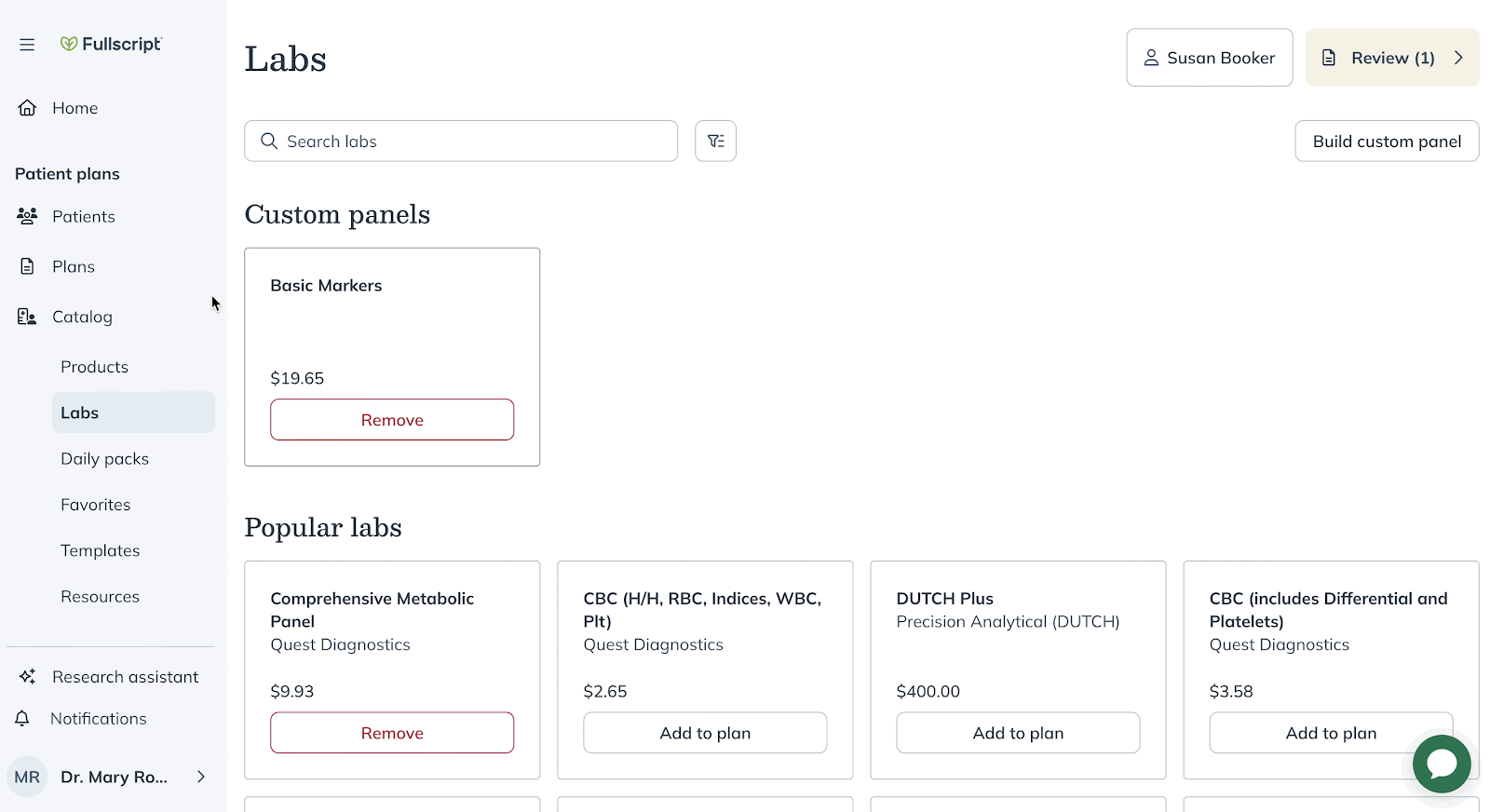This screenshot has height=812, width=1490.
Task: Select Labs sidebar item
Action: [133, 413]
